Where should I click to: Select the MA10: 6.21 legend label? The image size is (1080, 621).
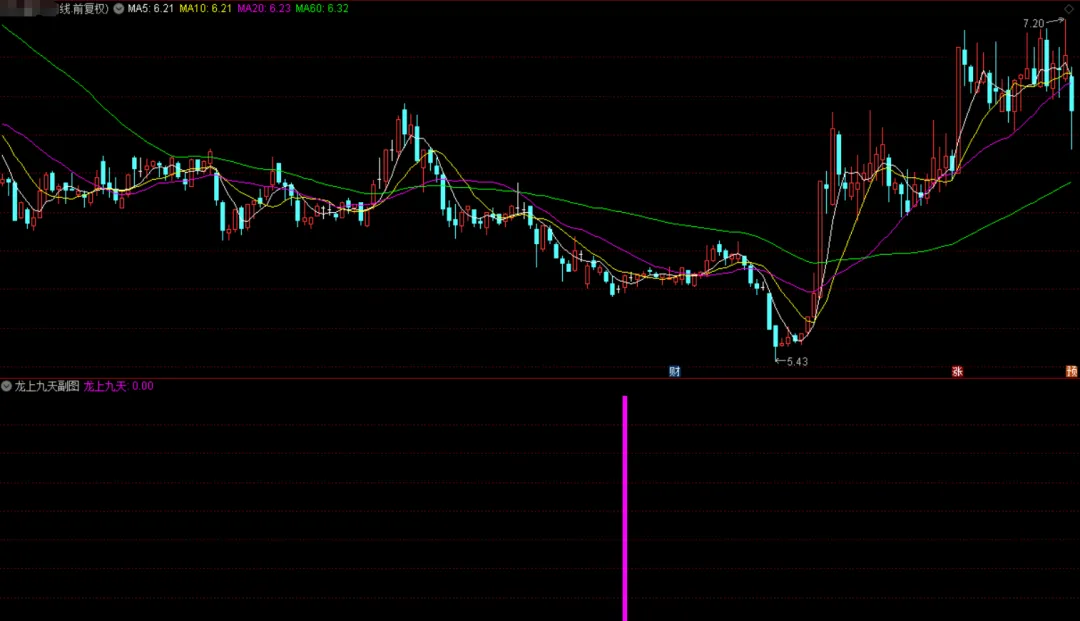(x=205, y=9)
